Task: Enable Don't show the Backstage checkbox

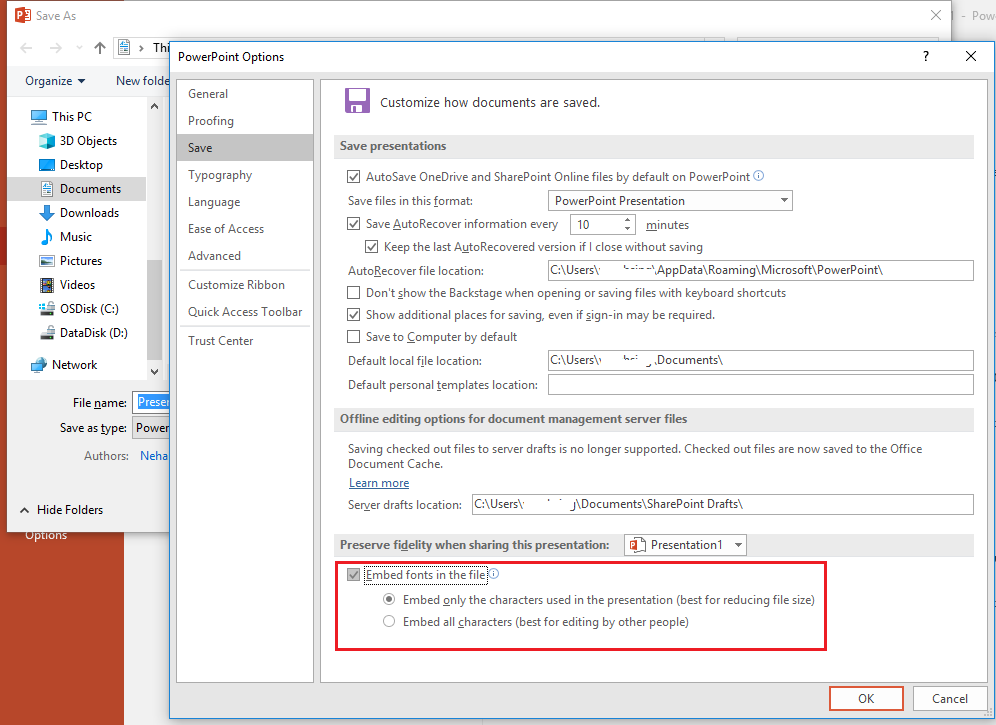Action: tap(354, 292)
